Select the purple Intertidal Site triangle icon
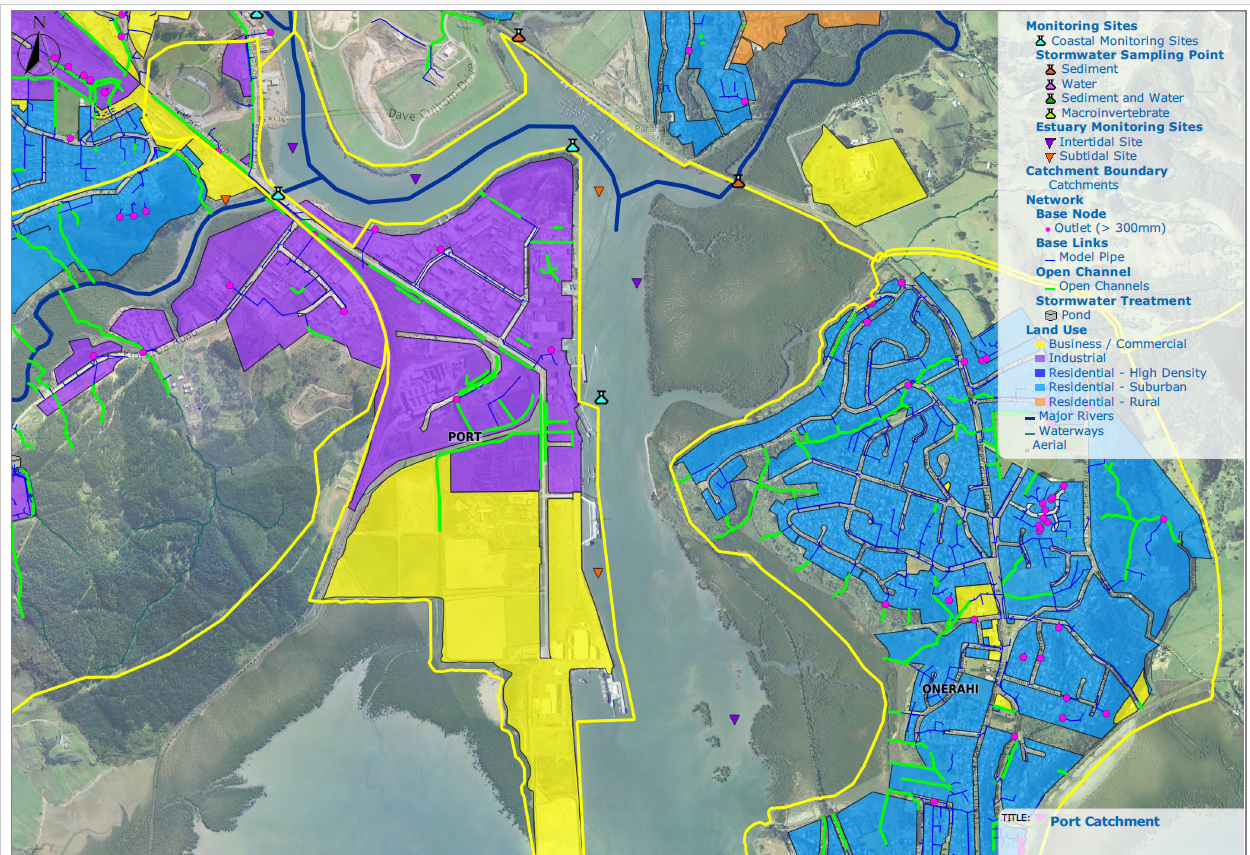The height and width of the screenshot is (855, 1250). 1049,142
